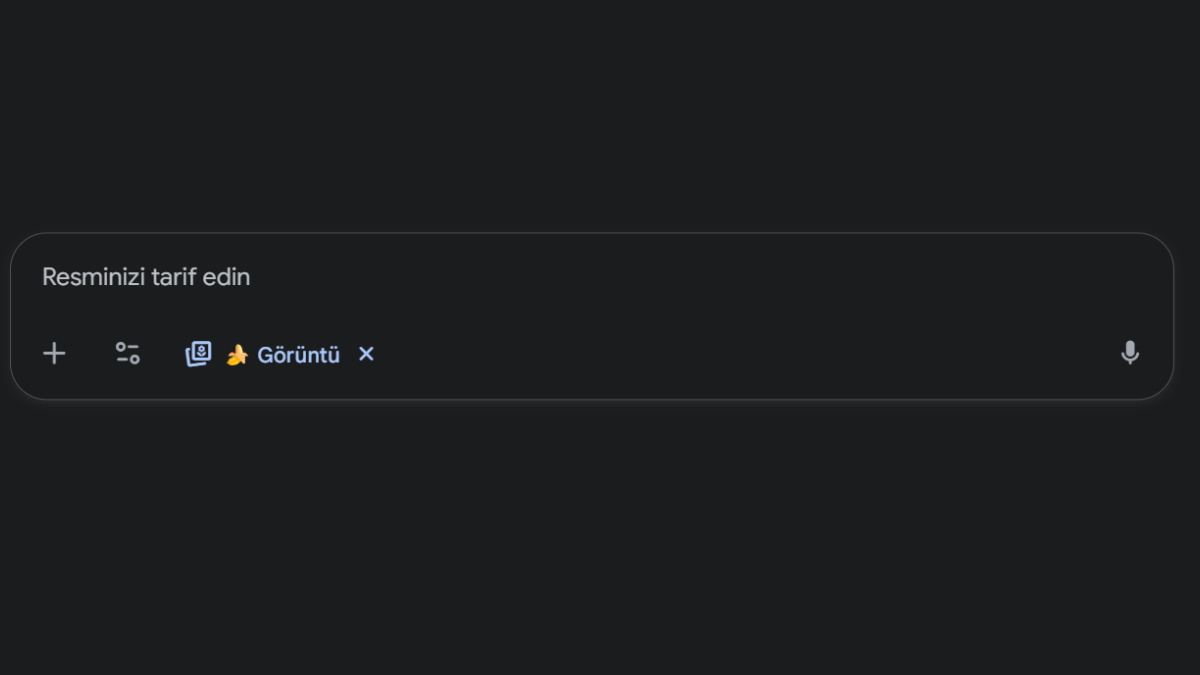
Task: Expand the tools menu next to plus
Action: coord(127,353)
